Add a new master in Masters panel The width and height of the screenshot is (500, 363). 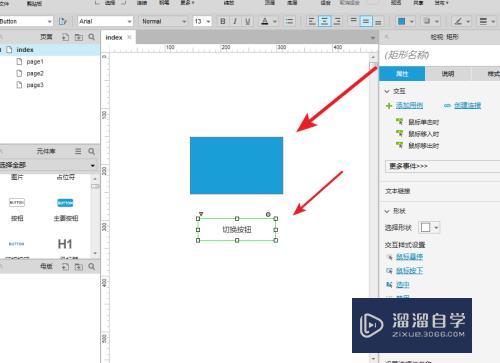(x=65, y=267)
